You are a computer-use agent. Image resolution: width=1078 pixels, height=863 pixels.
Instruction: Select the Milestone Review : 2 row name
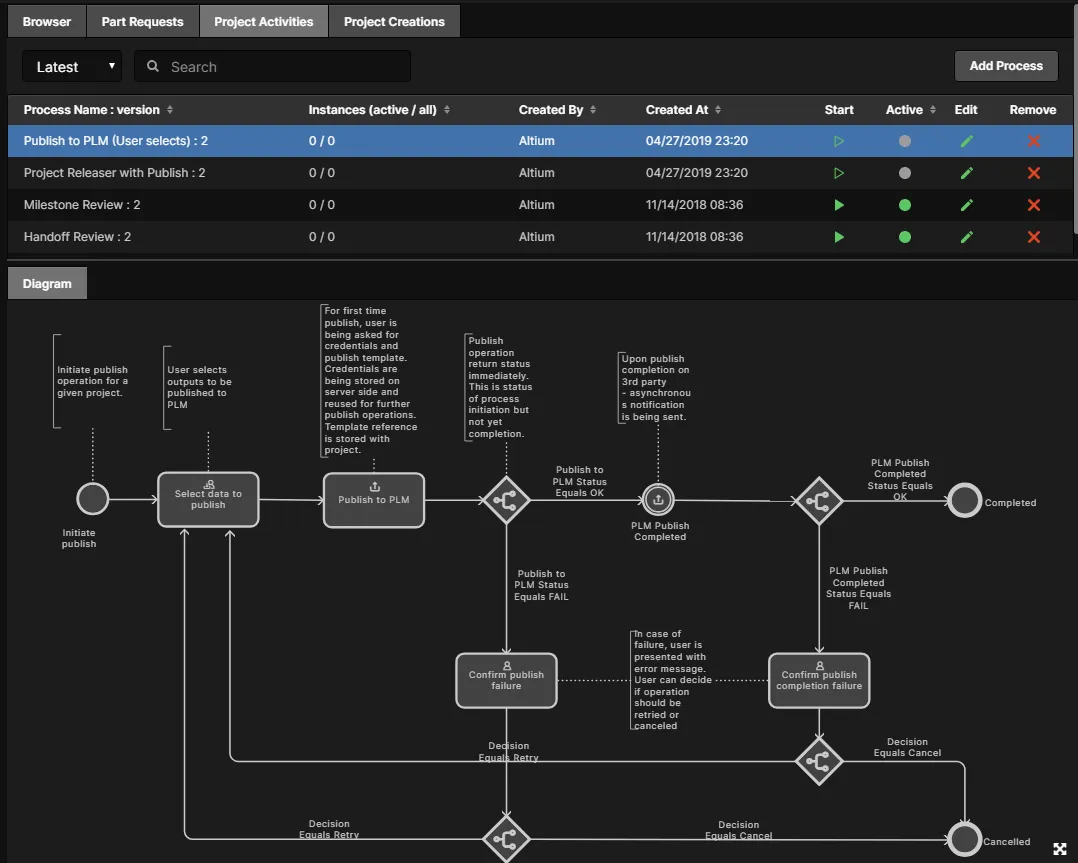82,205
